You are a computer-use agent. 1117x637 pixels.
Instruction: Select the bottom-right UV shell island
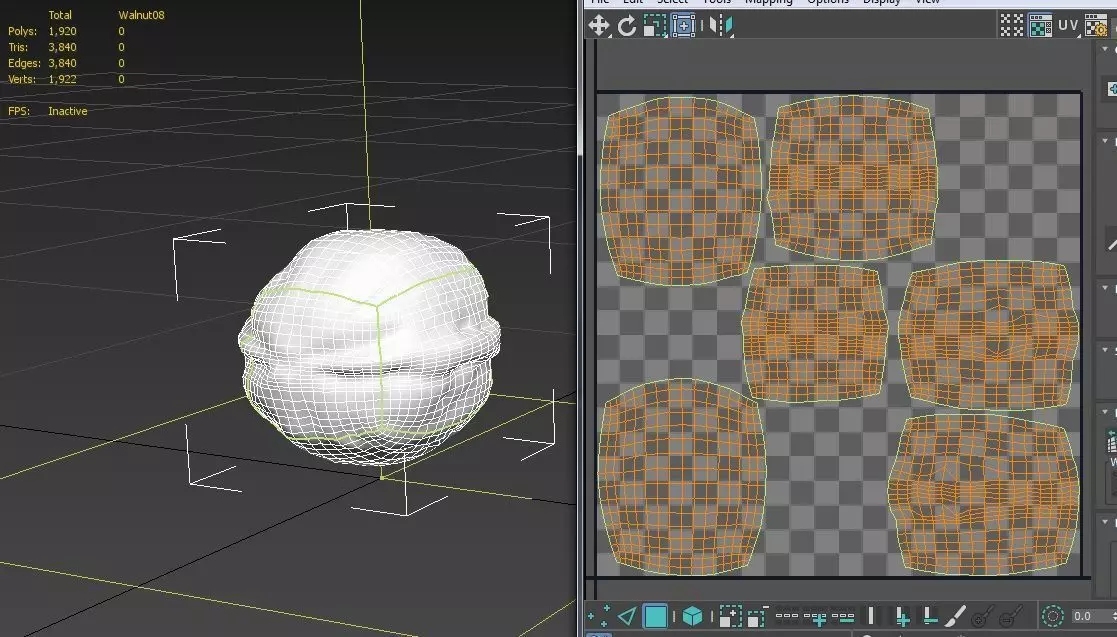pos(984,494)
